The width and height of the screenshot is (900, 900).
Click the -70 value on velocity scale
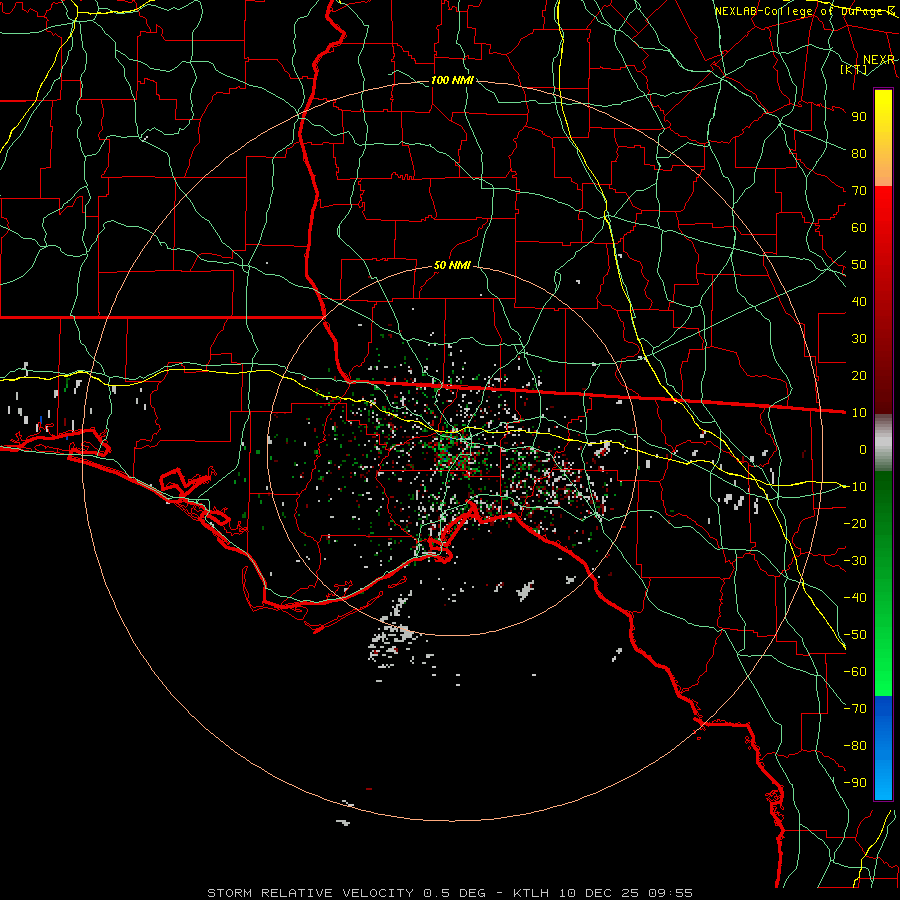(855, 709)
